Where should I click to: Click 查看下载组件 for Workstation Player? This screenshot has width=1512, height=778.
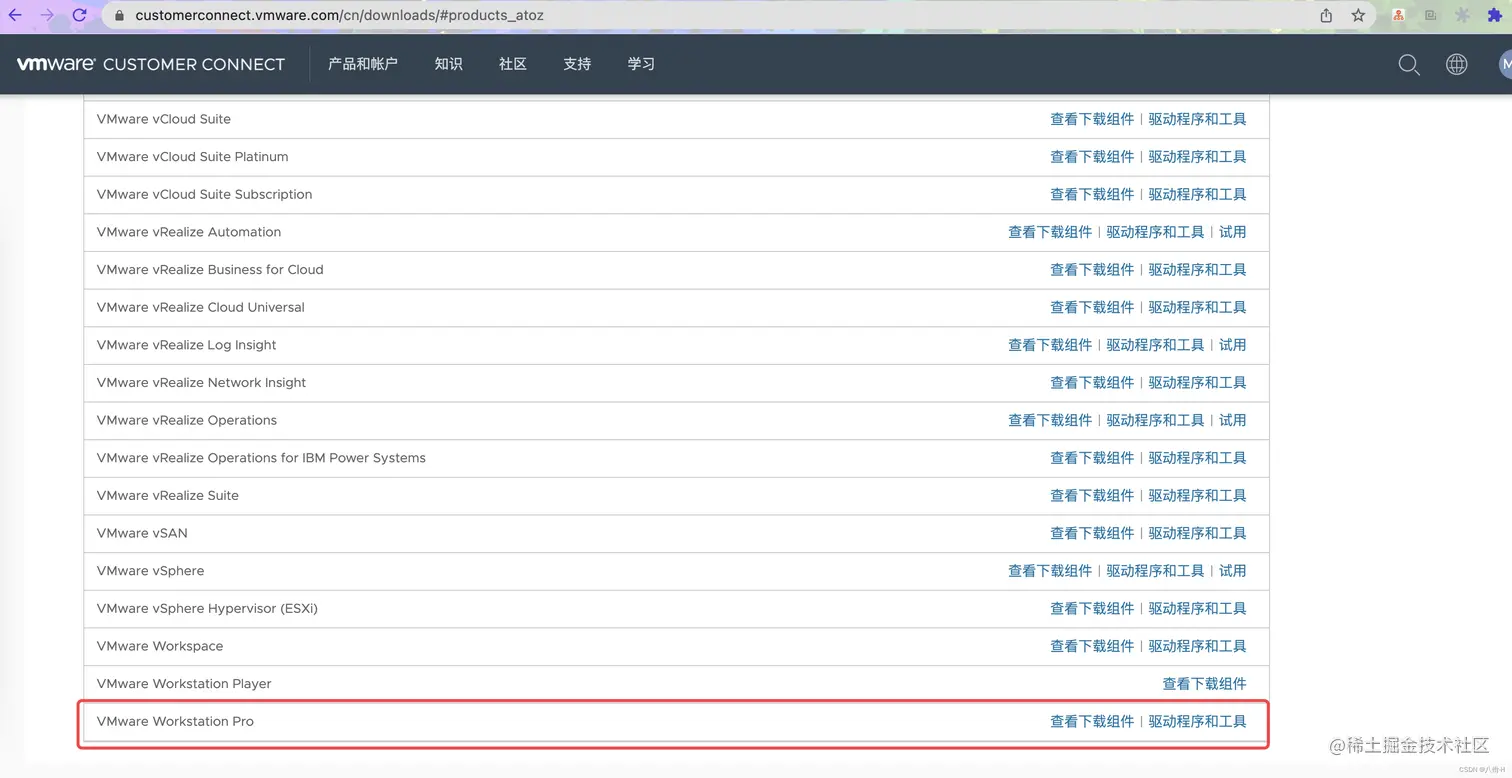(1204, 684)
